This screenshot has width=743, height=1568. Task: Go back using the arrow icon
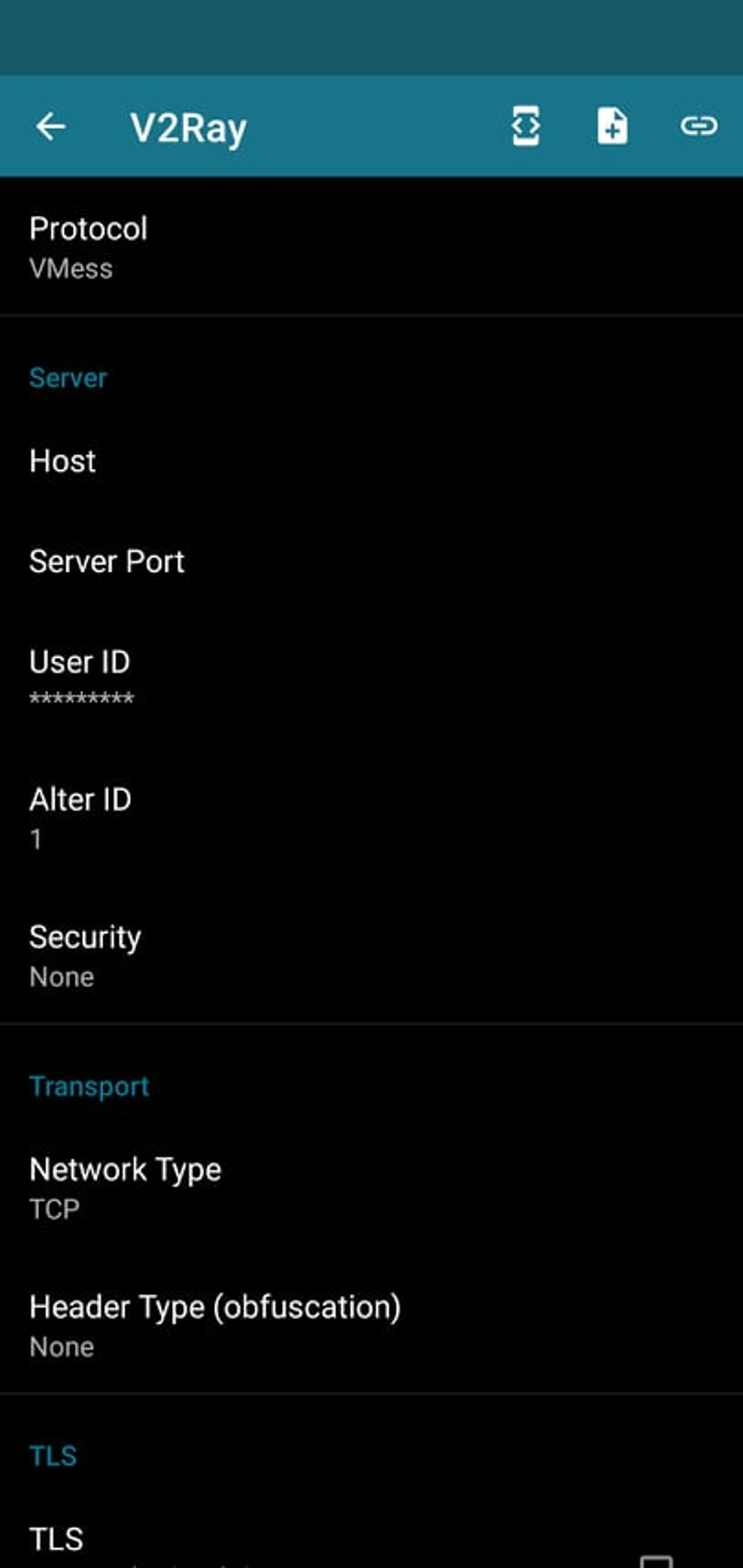51,127
